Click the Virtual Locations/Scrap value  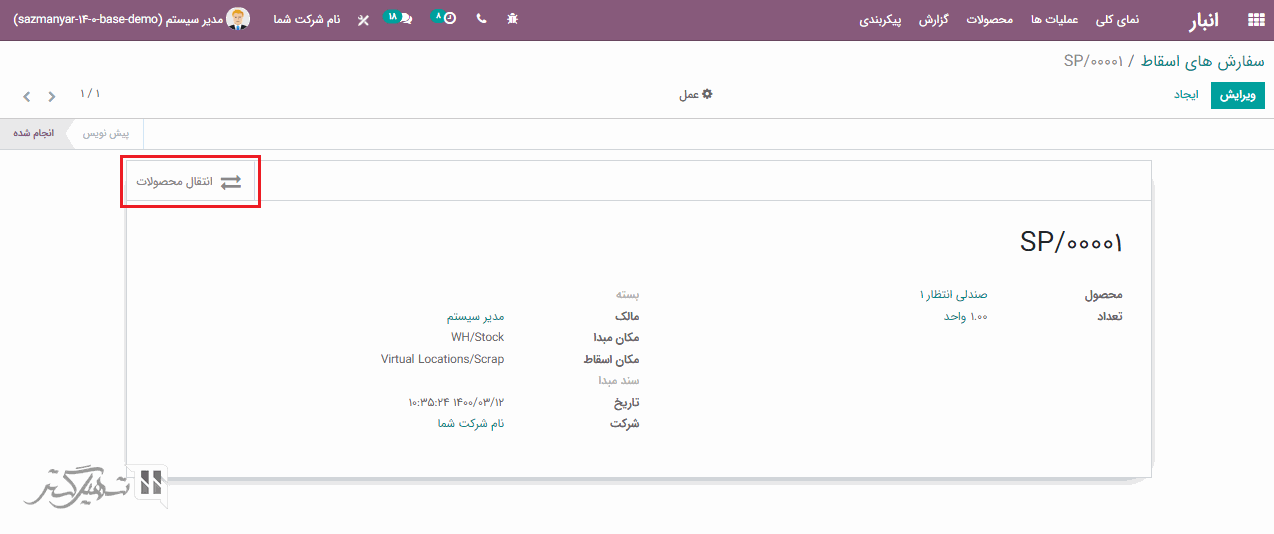point(443,359)
